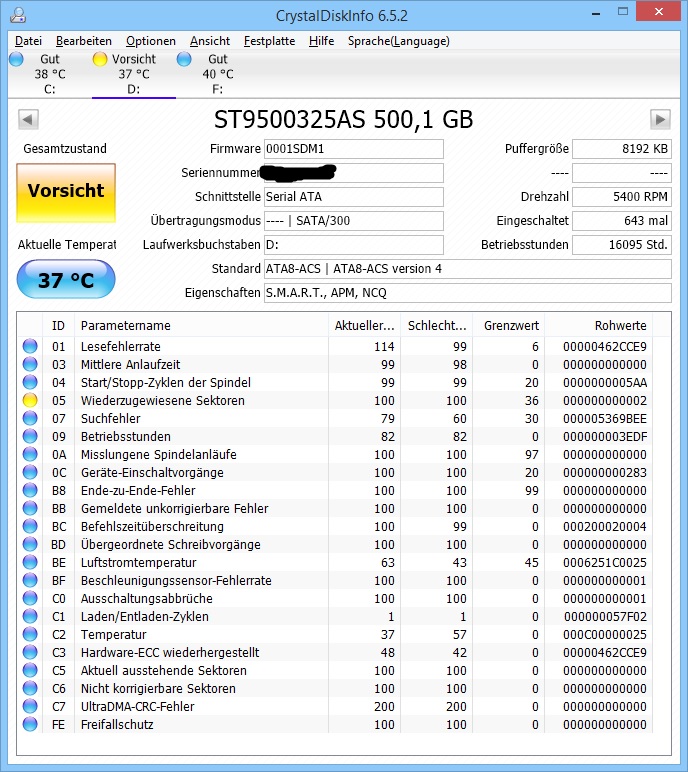Click the Aktueller... column header
The height and width of the screenshot is (772, 688).
[364, 325]
